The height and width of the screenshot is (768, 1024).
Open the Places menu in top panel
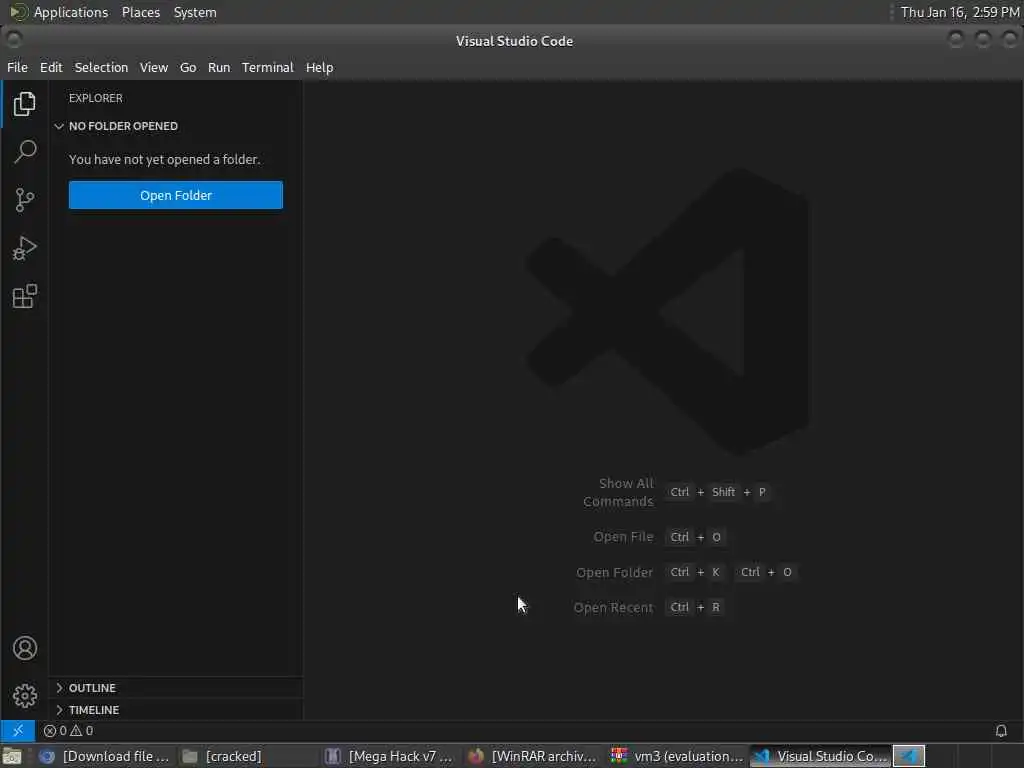point(140,12)
